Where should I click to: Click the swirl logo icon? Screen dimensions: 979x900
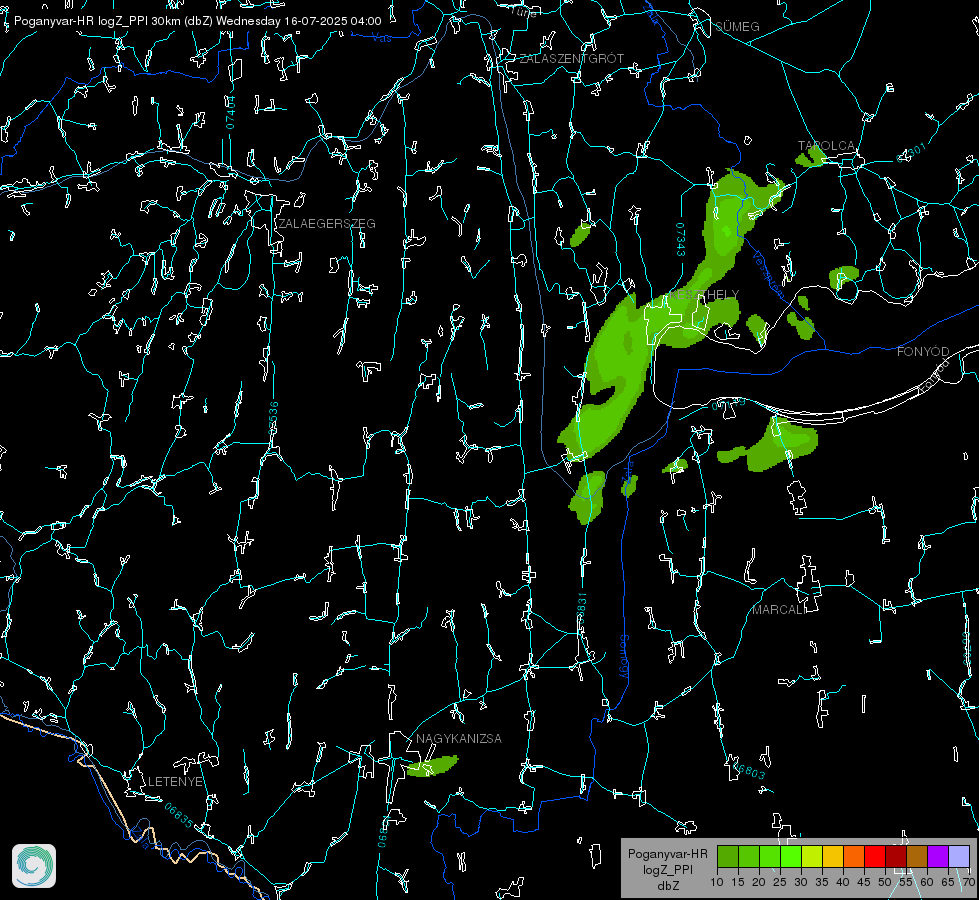tap(34, 866)
